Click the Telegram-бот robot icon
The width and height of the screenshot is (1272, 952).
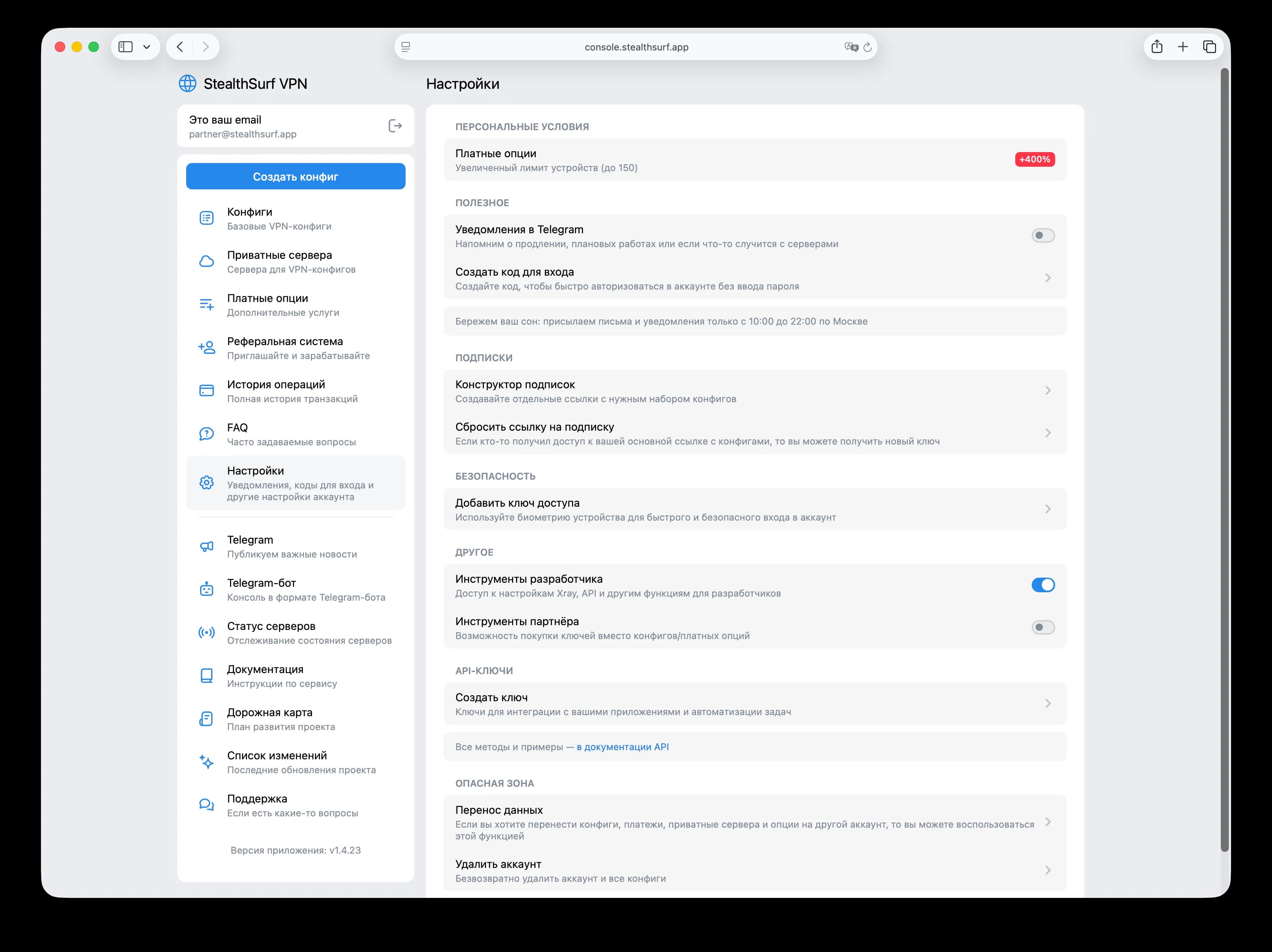pyautogui.click(x=206, y=589)
